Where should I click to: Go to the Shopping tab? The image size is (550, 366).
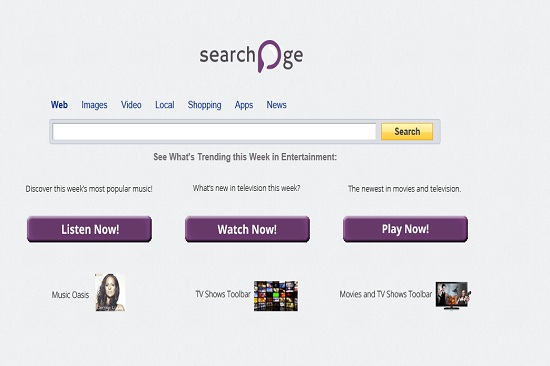point(204,105)
